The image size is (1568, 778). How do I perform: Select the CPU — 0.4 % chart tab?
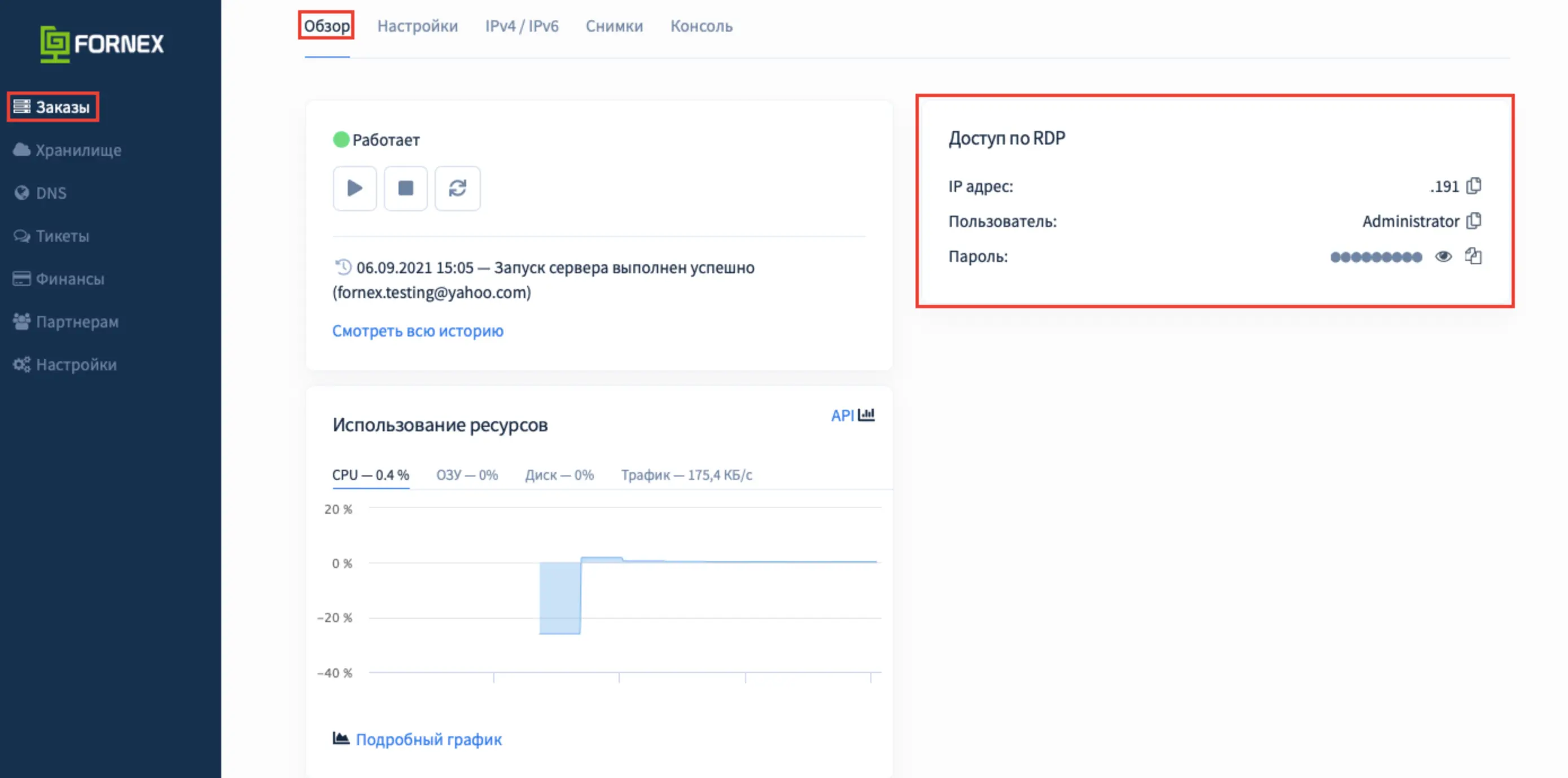tap(371, 475)
